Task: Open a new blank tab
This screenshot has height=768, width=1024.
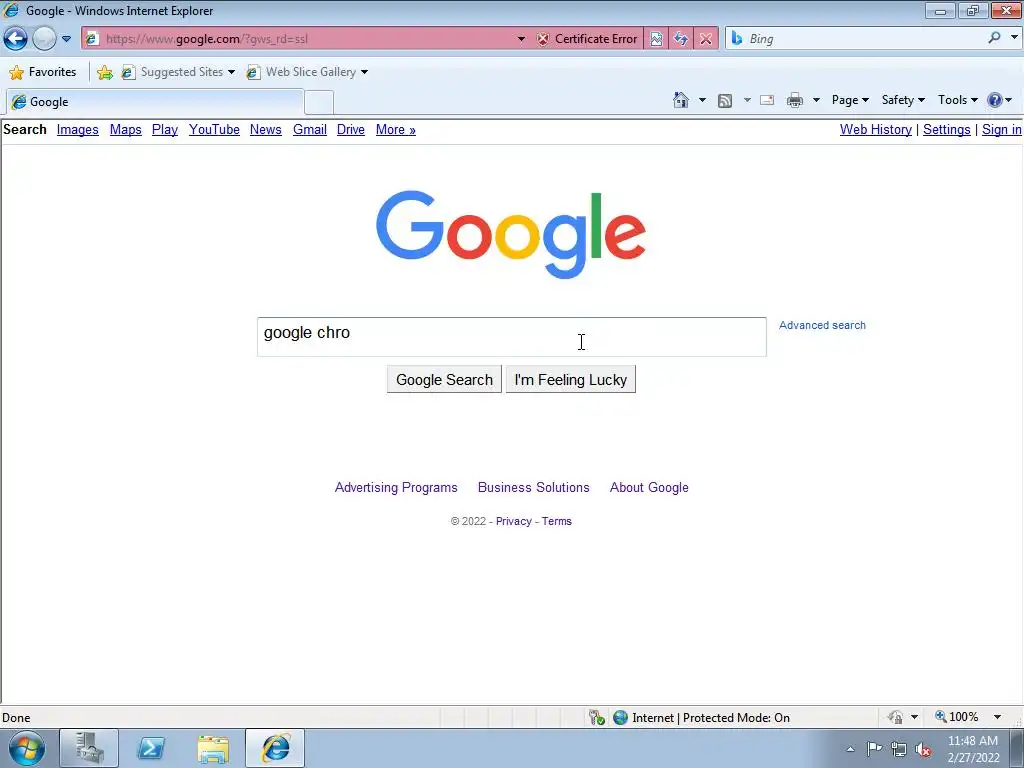Action: (x=319, y=103)
